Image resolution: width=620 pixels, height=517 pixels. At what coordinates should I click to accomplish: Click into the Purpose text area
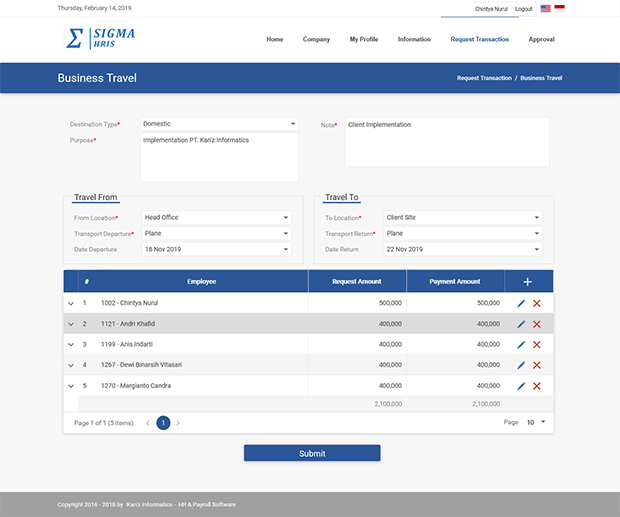(219, 157)
